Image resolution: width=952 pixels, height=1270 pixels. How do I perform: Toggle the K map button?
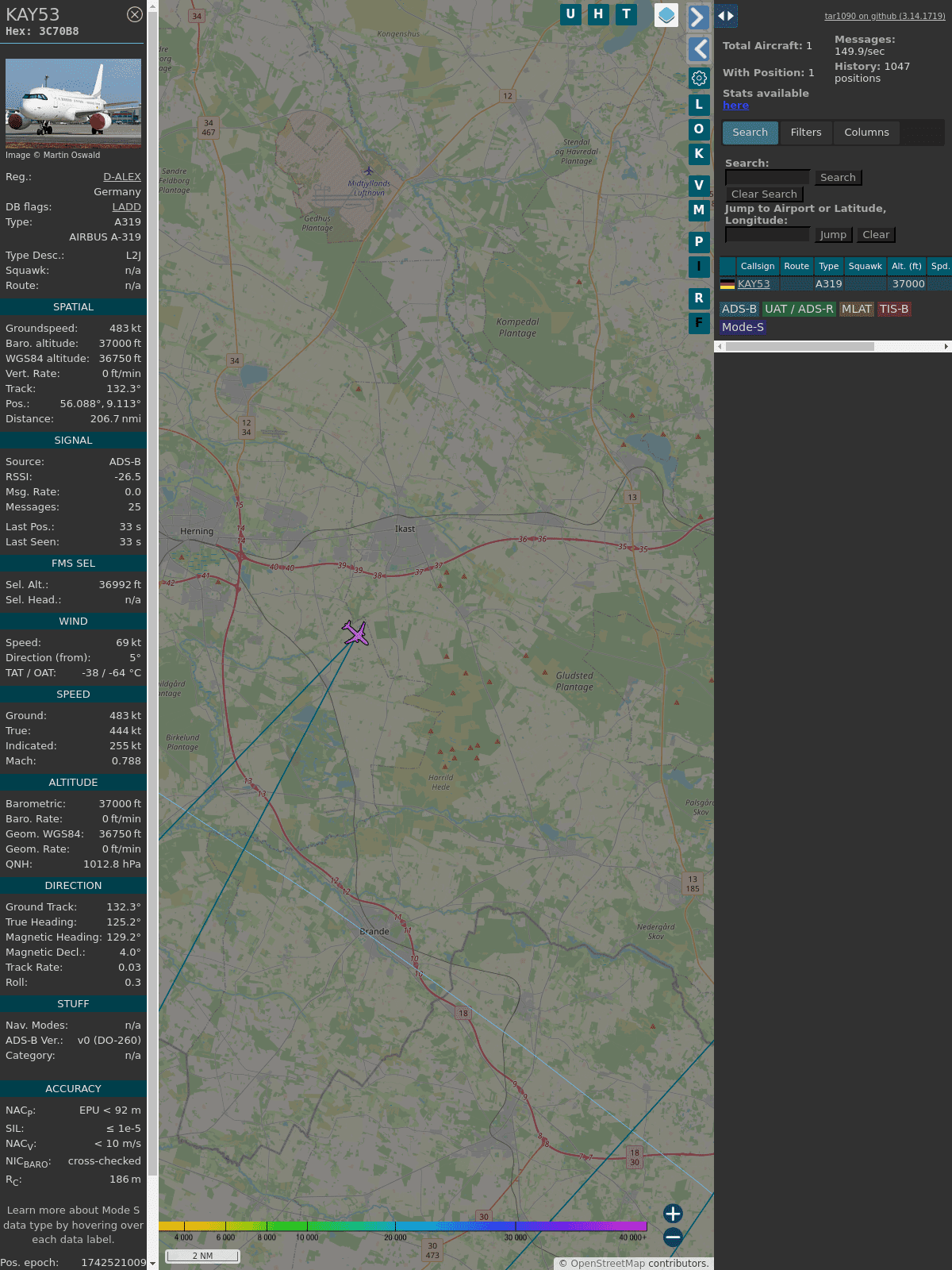click(x=699, y=153)
